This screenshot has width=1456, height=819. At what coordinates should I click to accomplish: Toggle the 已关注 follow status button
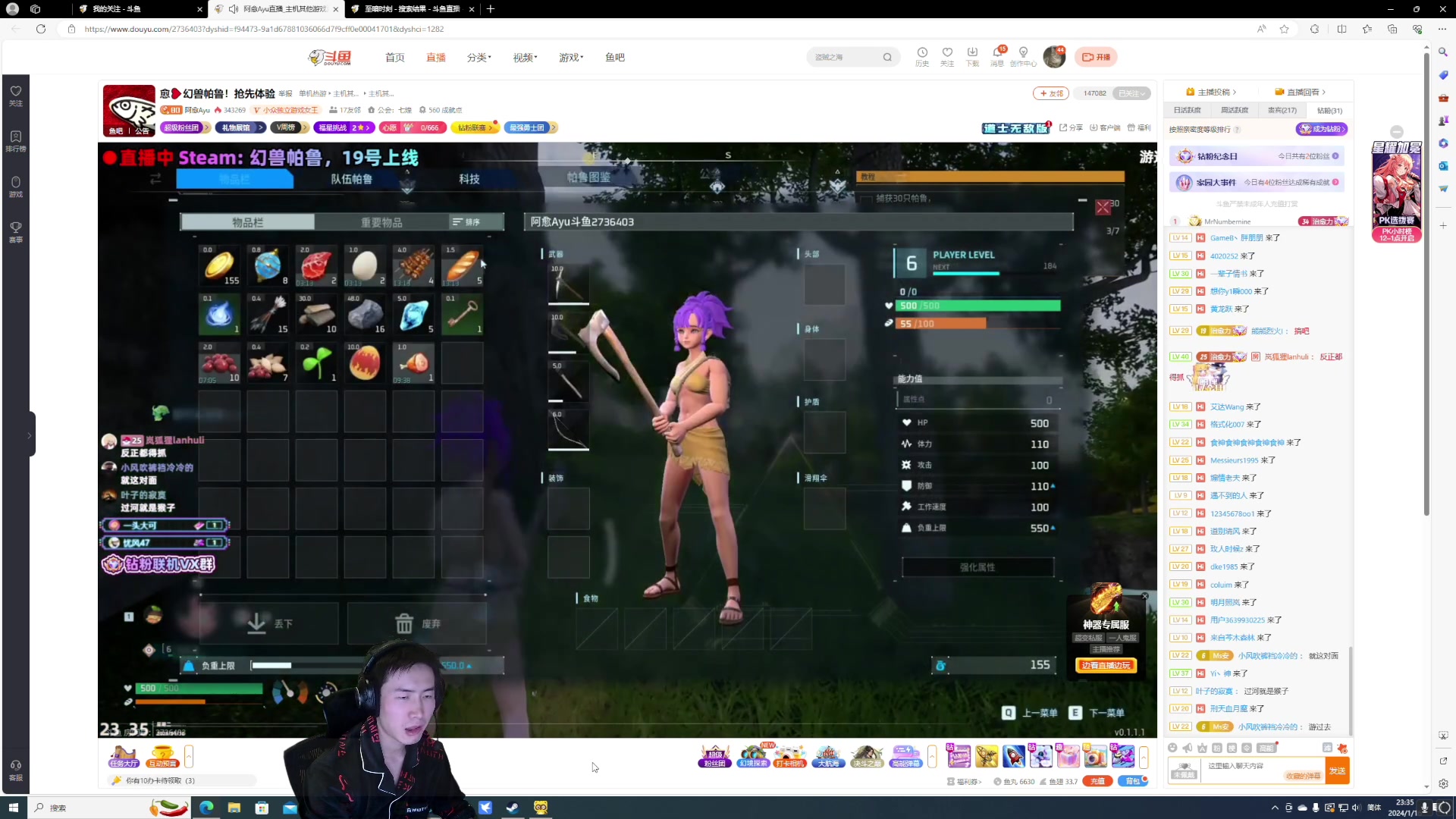click(x=1131, y=93)
